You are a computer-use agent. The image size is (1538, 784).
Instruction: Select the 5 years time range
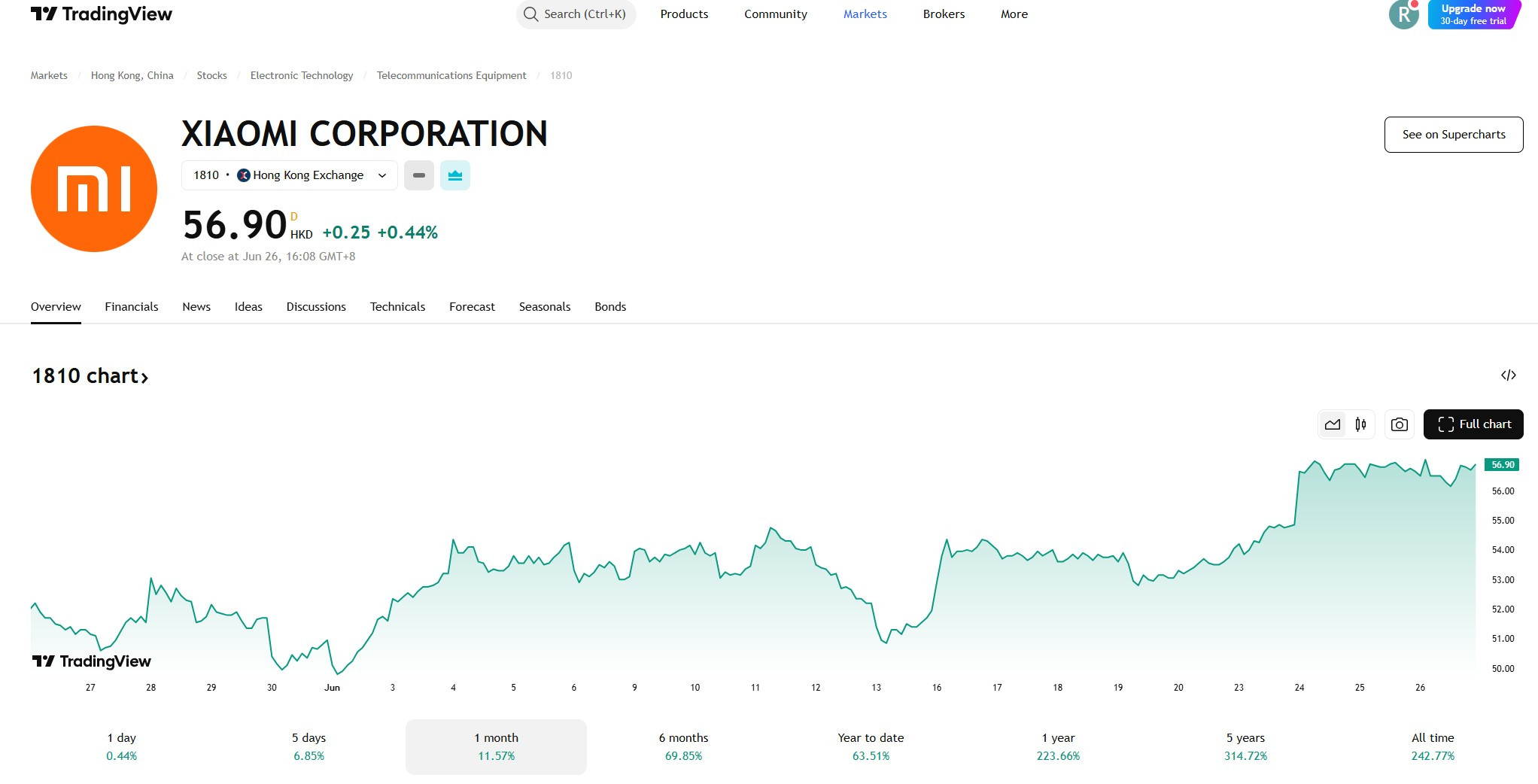(1246, 747)
